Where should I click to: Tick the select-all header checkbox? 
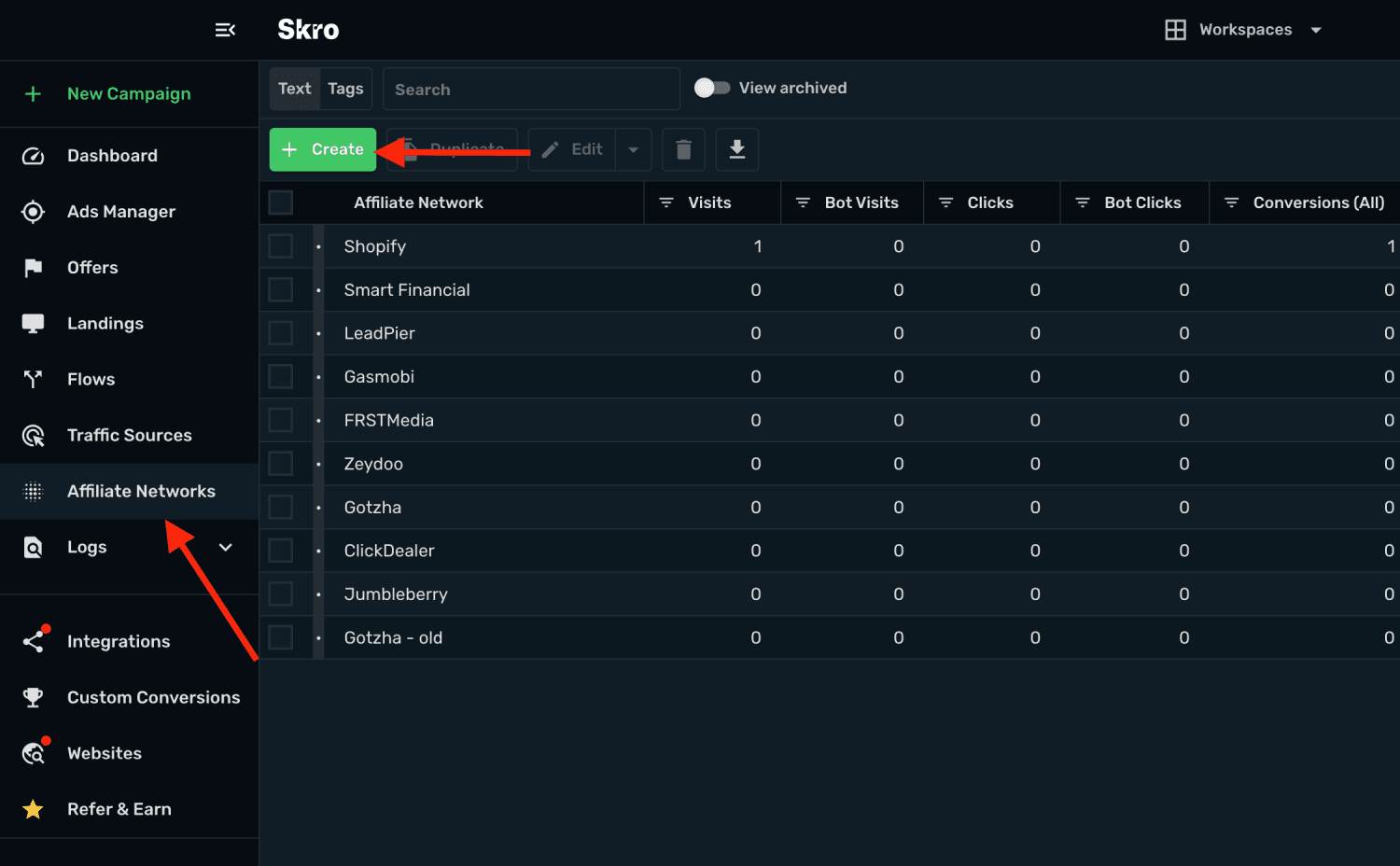point(280,203)
